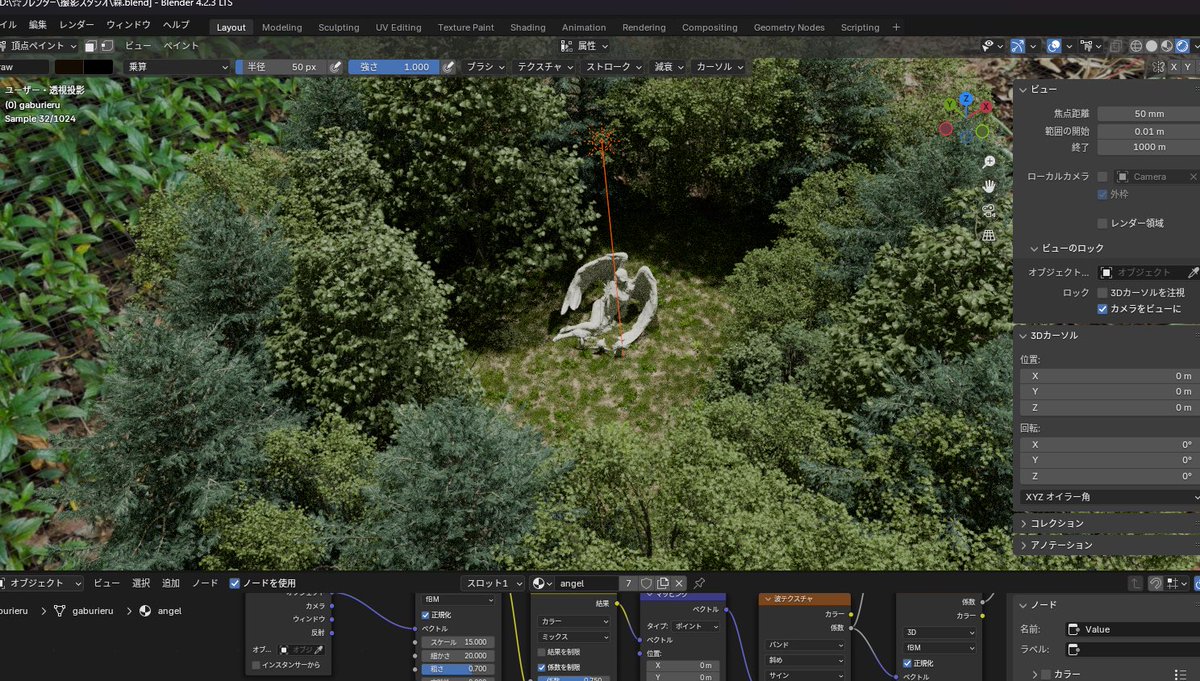
Task: Open the ウィンドウ menu
Action: coord(128,24)
